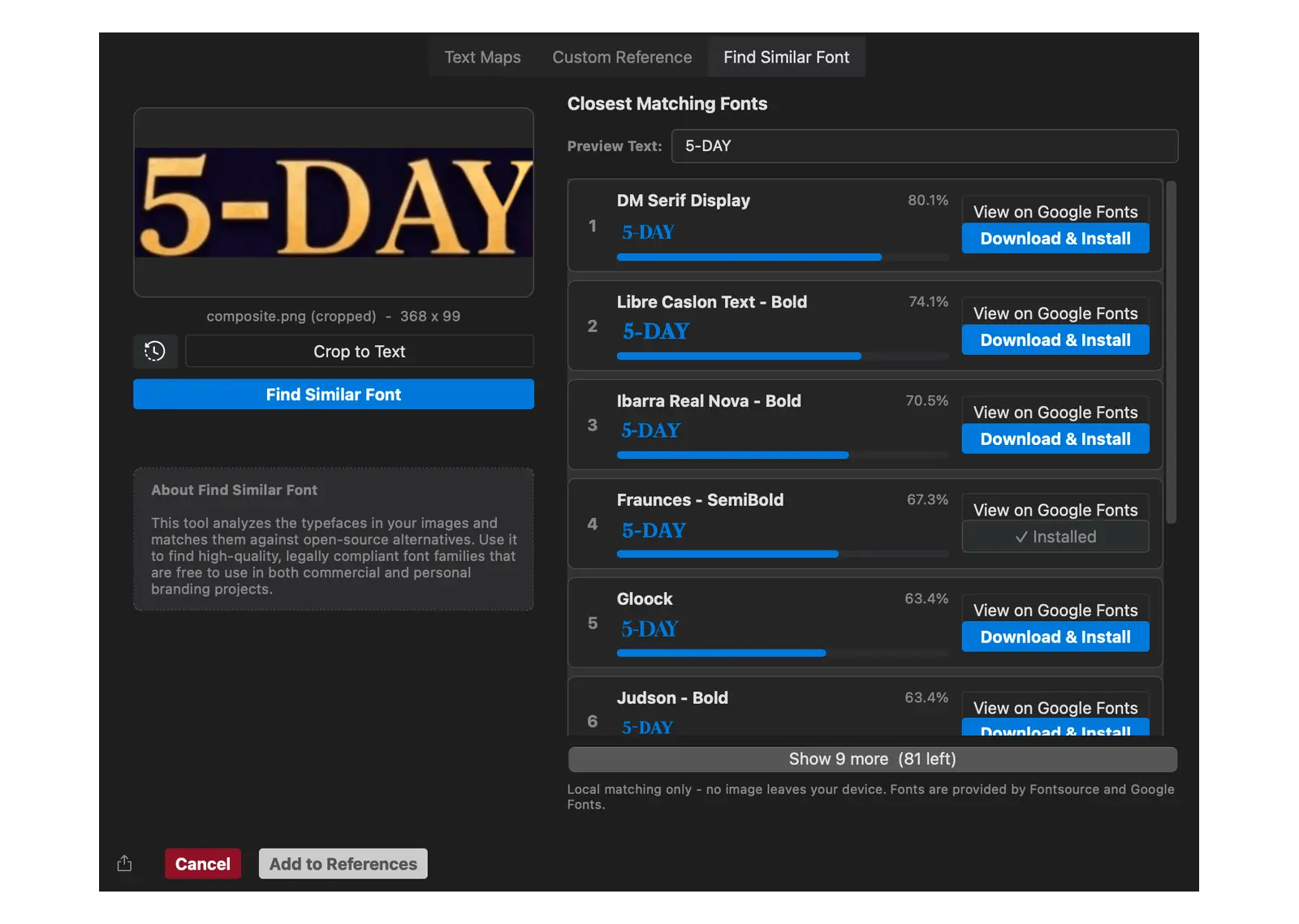Select the Find Similar Font tab
The width and height of the screenshot is (1299, 924).
786,57
